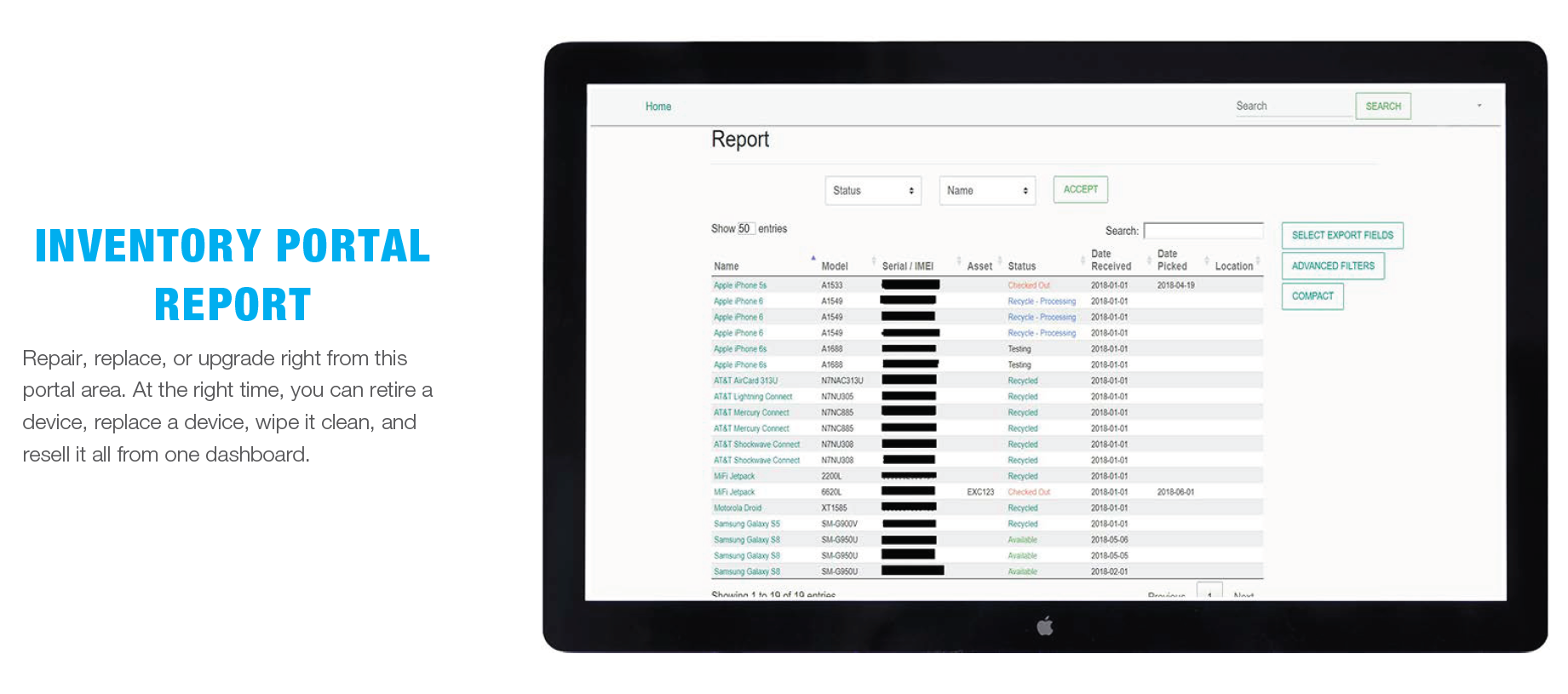Click model cell A1533
Image resolution: width=1568 pixels, height=694 pixels.
pyautogui.click(x=831, y=285)
